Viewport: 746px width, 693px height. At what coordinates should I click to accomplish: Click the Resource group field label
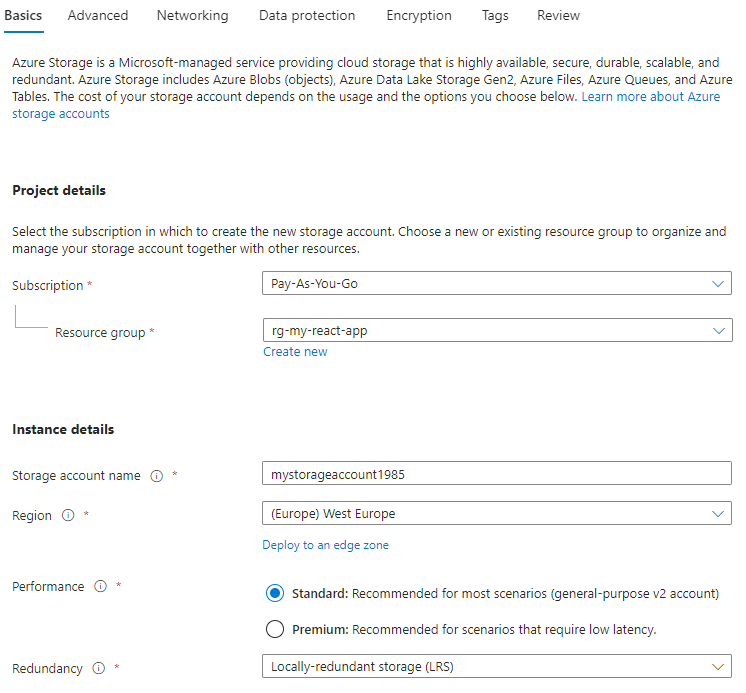100,332
